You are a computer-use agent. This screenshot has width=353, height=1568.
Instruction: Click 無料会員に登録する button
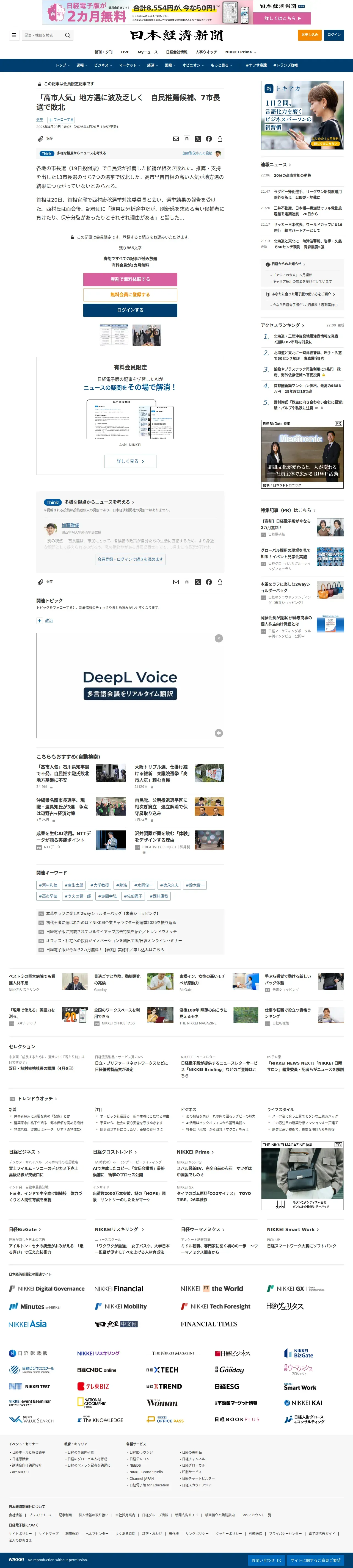tap(130, 295)
